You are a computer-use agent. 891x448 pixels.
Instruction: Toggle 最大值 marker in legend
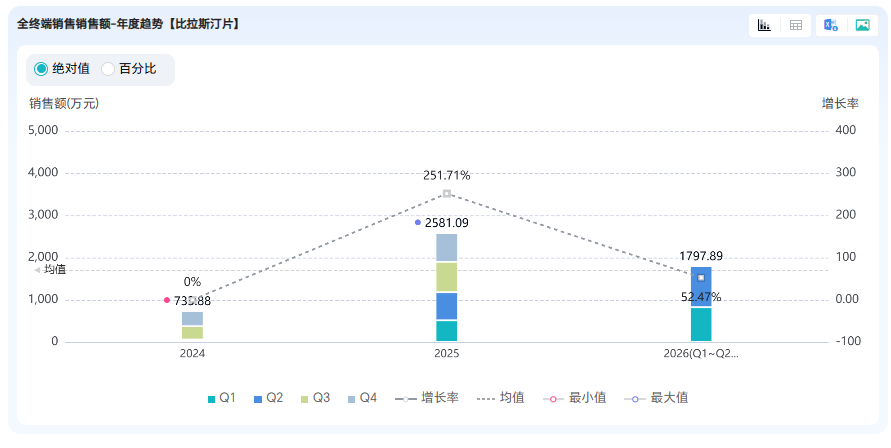point(656,398)
